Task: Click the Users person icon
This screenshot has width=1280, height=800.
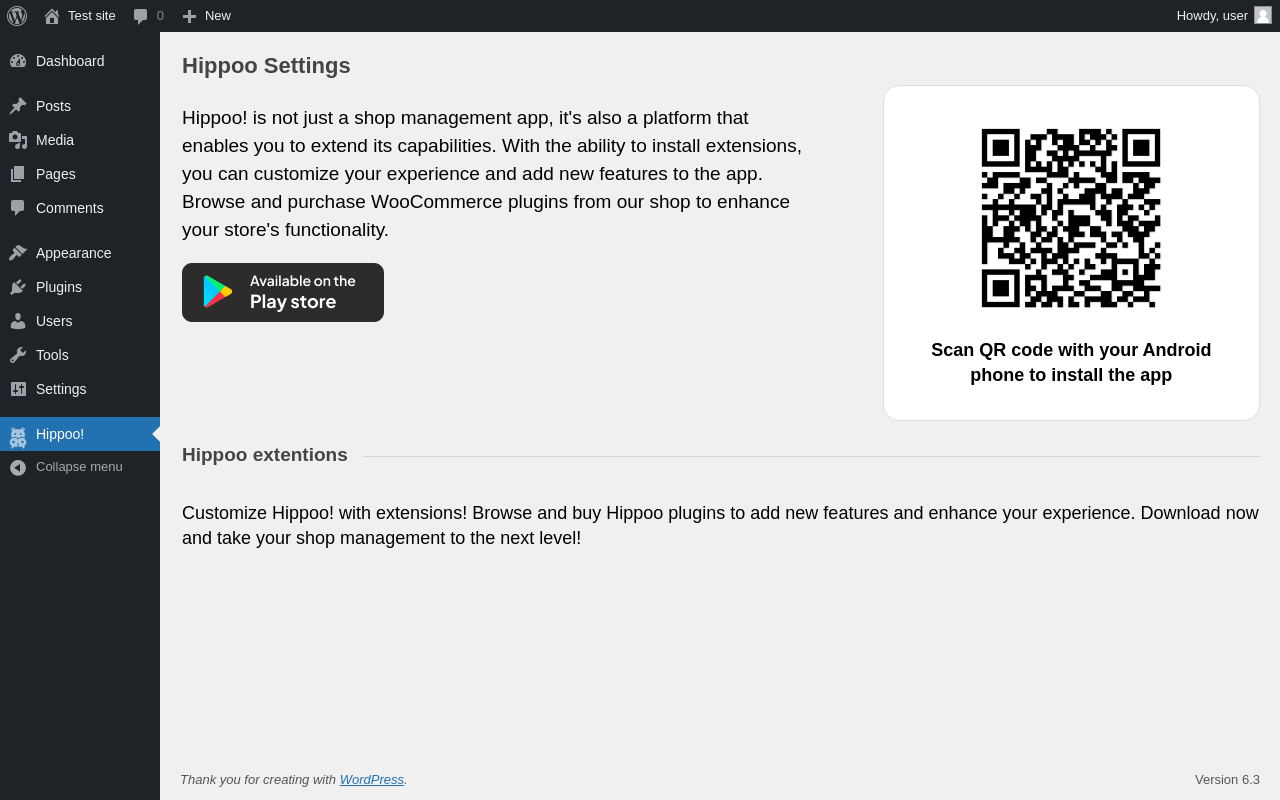Action: tap(18, 321)
